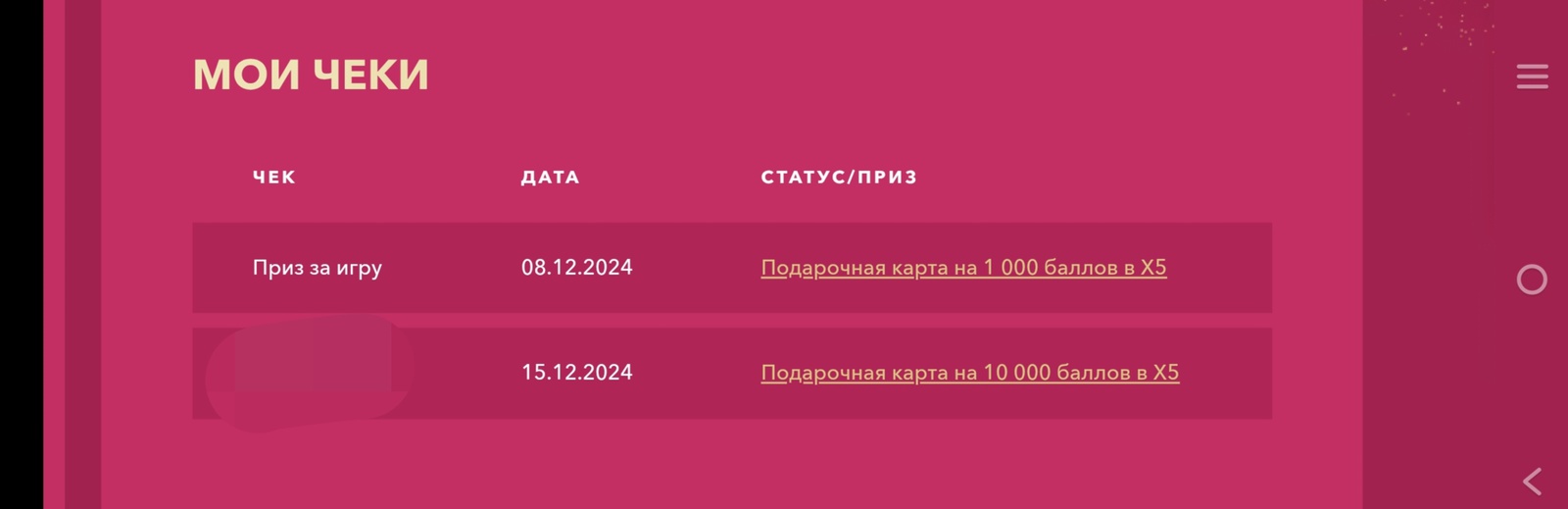
Task: Tap the circle home navigation button
Action: coord(1532,280)
